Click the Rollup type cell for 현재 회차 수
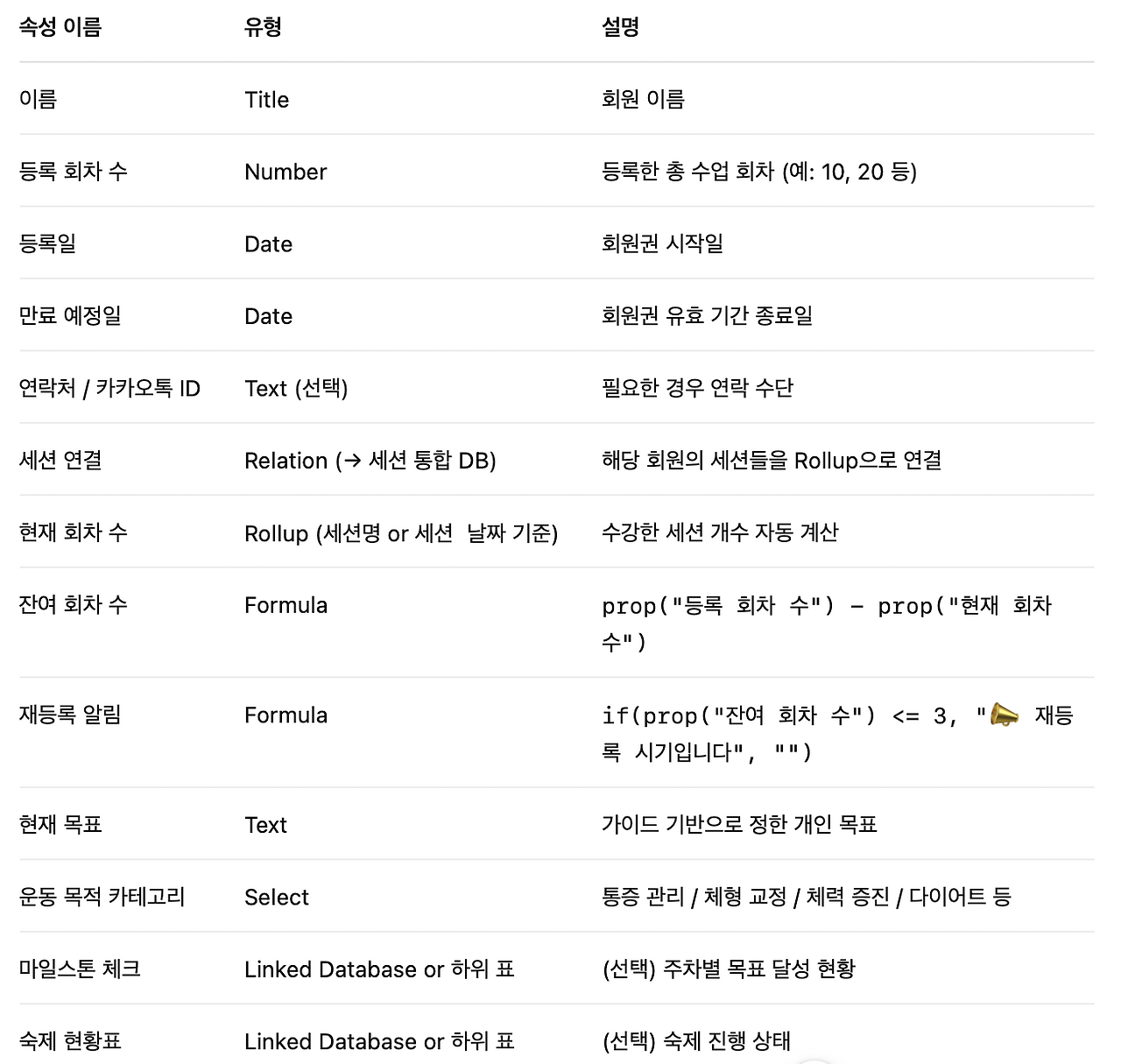This screenshot has height=1064, width=1121. tap(401, 532)
